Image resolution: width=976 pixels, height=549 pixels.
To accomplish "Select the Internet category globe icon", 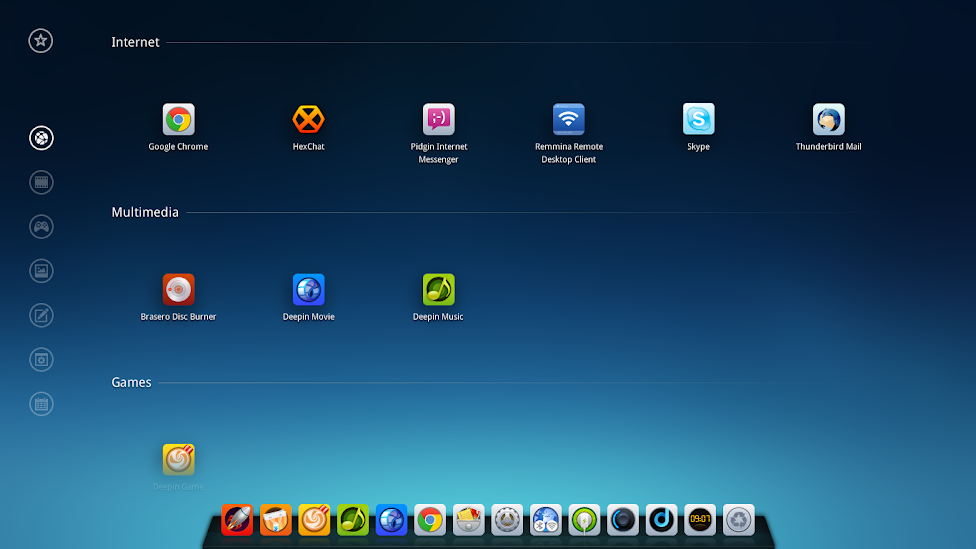I will pyautogui.click(x=41, y=138).
